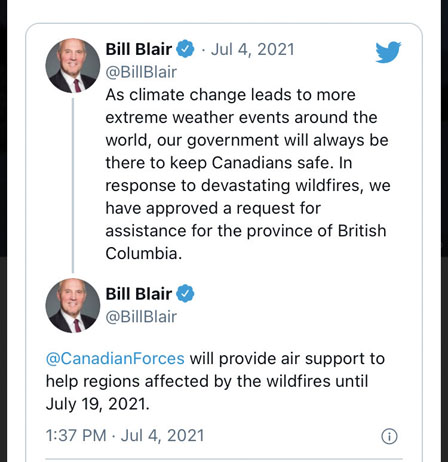Click verified badge on first tweet
The image size is (448, 462).
coord(185,49)
